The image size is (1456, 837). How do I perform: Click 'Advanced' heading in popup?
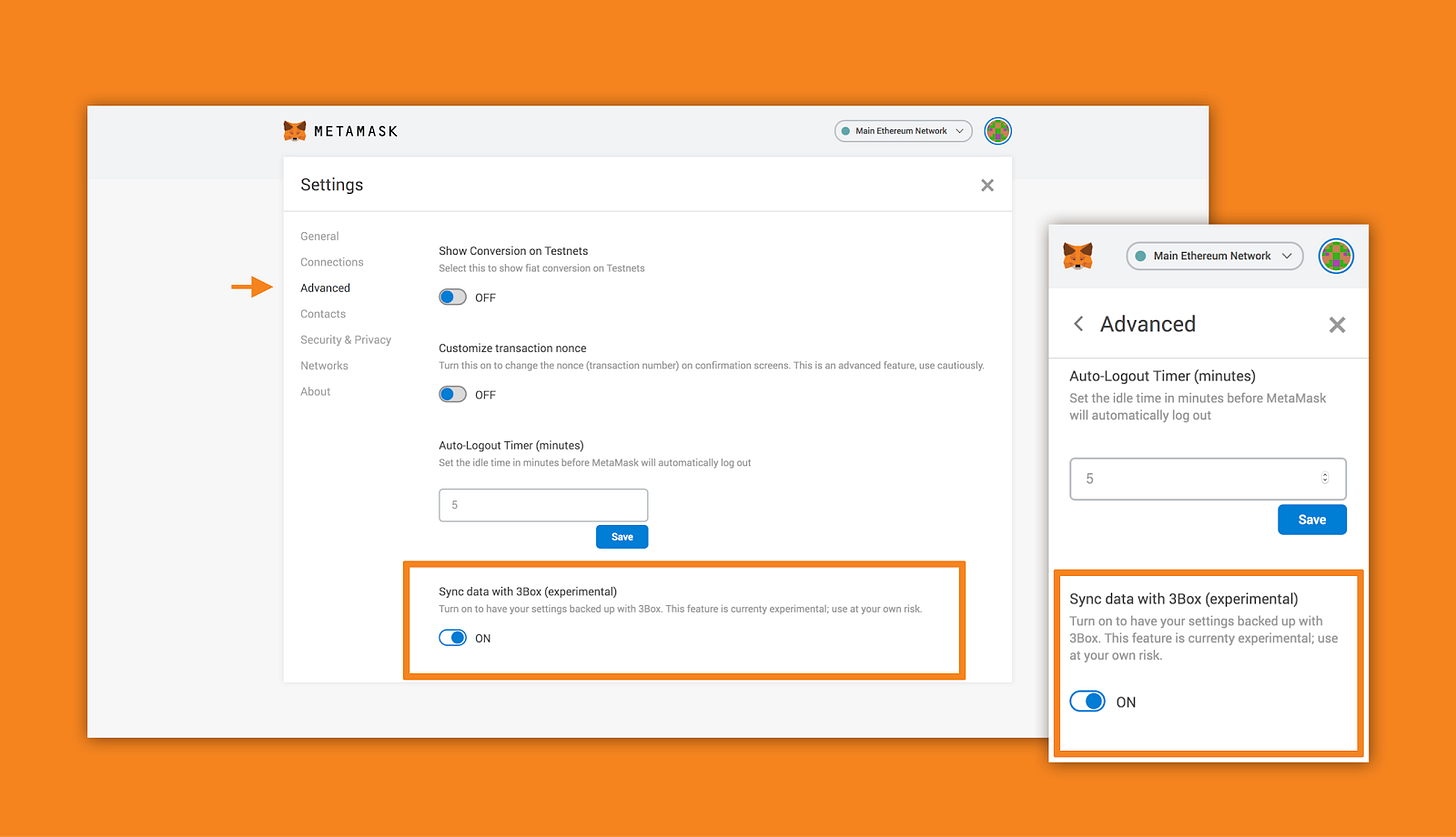pyautogui.click(x=1148, y=324)
